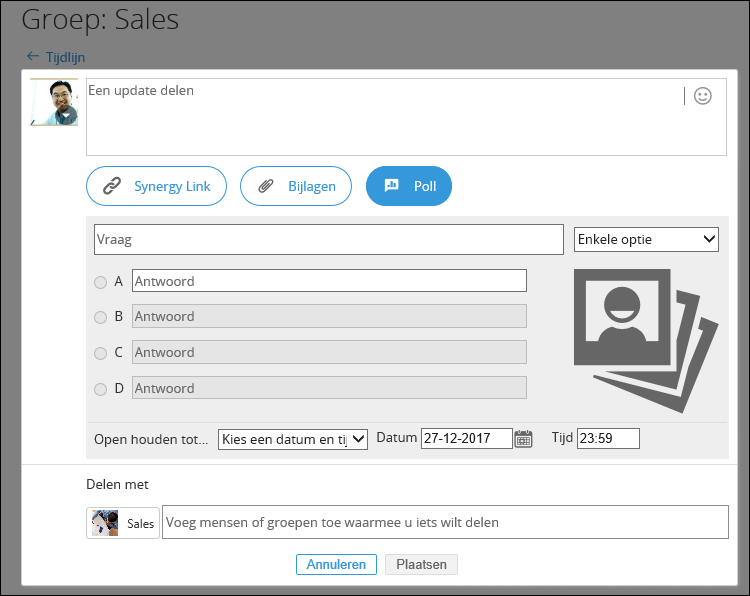
Task: Click the Sales group tag label
Action: (140, 524)
